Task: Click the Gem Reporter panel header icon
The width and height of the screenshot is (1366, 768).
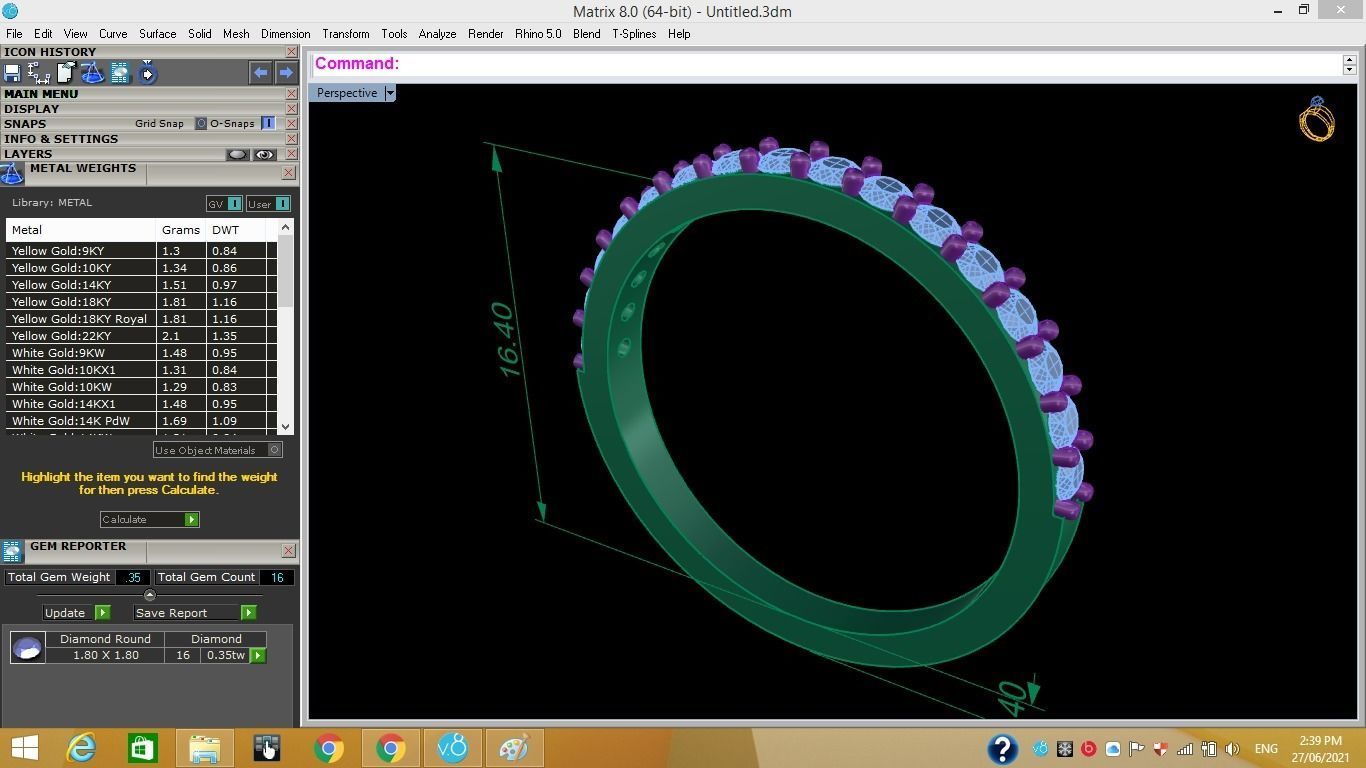Action: 12,552
